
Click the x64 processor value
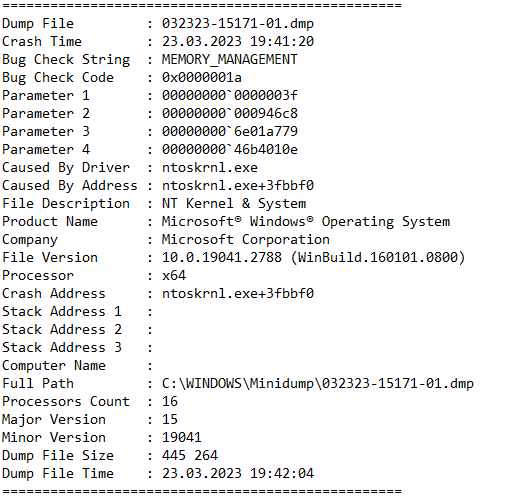click(x=174, y=276)
